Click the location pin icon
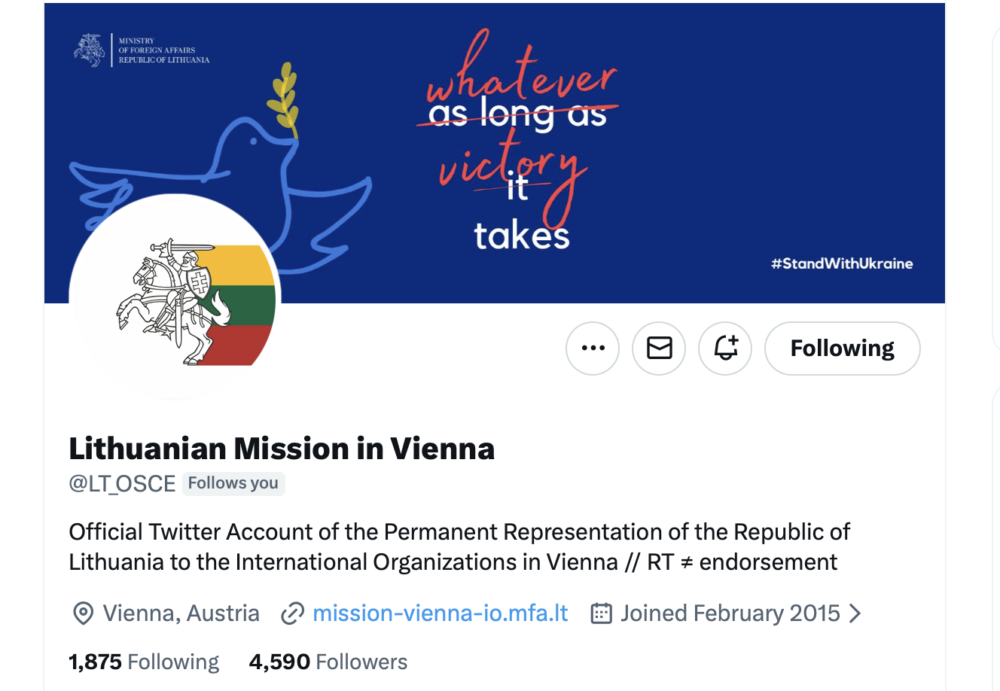 pyautogui.click(x=83, y=613)
